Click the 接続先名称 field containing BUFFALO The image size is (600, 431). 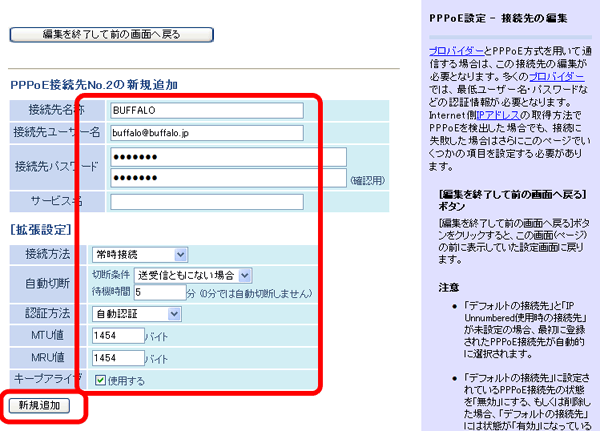(206, 109)
